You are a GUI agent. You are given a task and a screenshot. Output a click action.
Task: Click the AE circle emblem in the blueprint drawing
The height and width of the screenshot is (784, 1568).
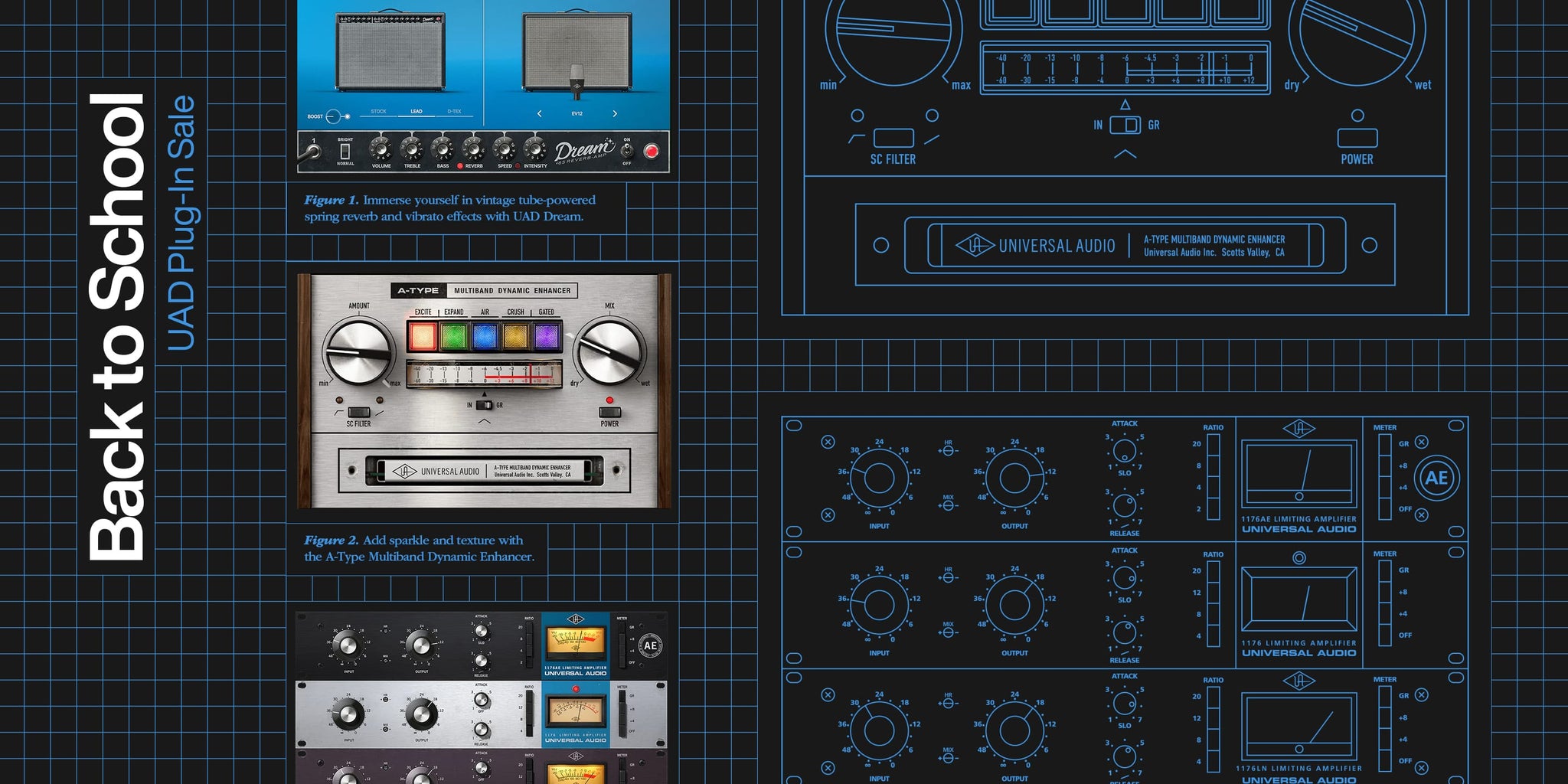pyautogui.click(x=1436, y=479)
